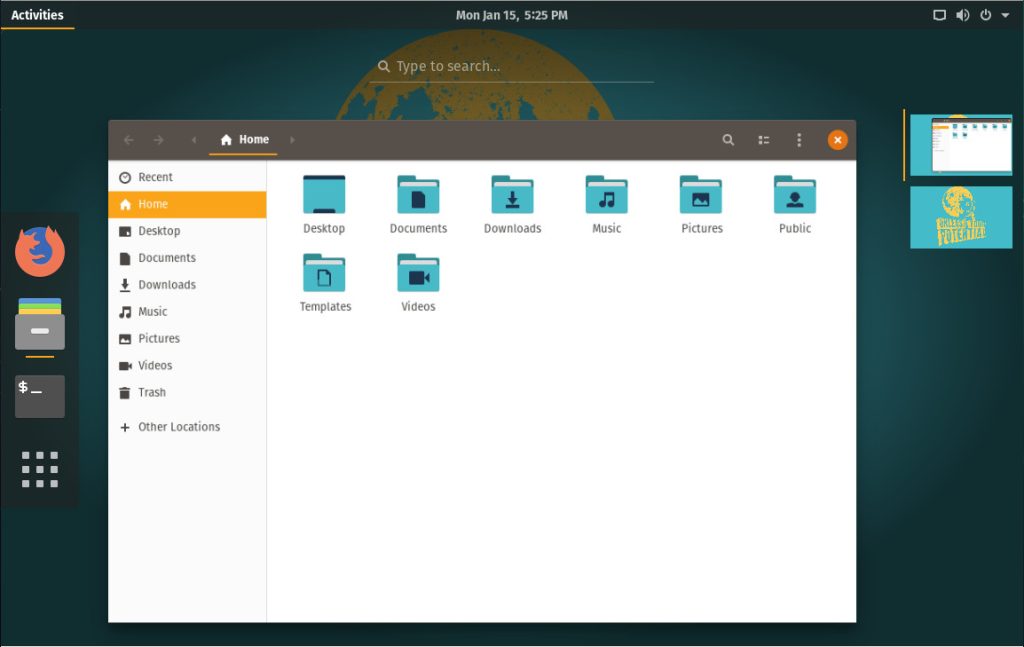Open the three-dot options menu
Screen dimensions: 1024x647
[x=799, y=140]
